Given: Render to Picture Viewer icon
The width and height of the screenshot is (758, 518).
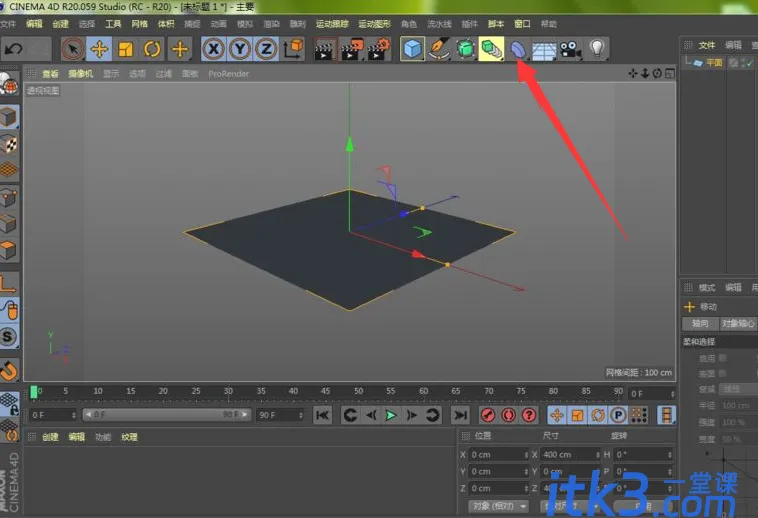Looking at the screenshot, I should [x=352, y=49].
